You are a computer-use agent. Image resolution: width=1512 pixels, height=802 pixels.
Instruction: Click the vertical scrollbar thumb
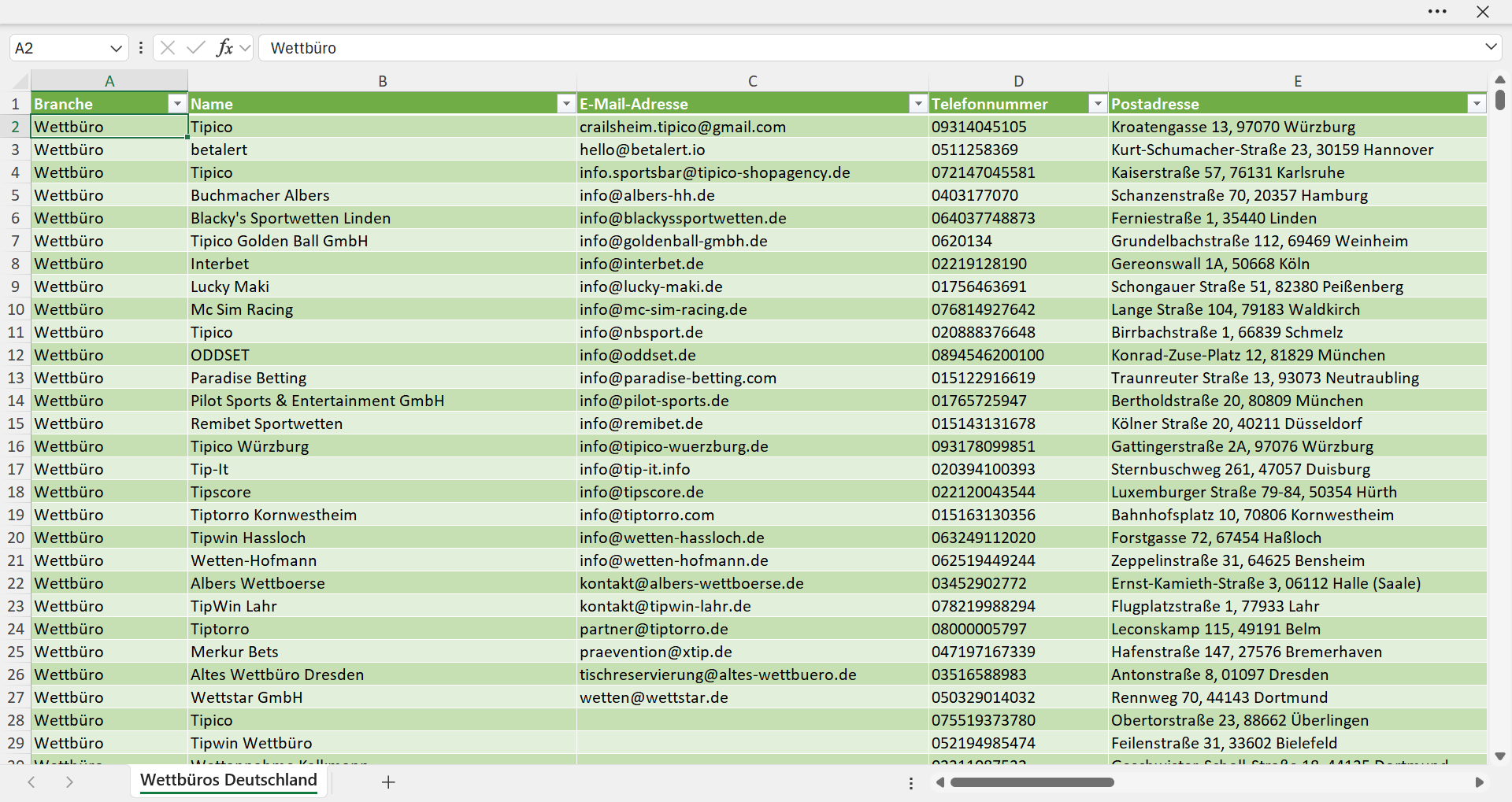[x=1500, y=99]
